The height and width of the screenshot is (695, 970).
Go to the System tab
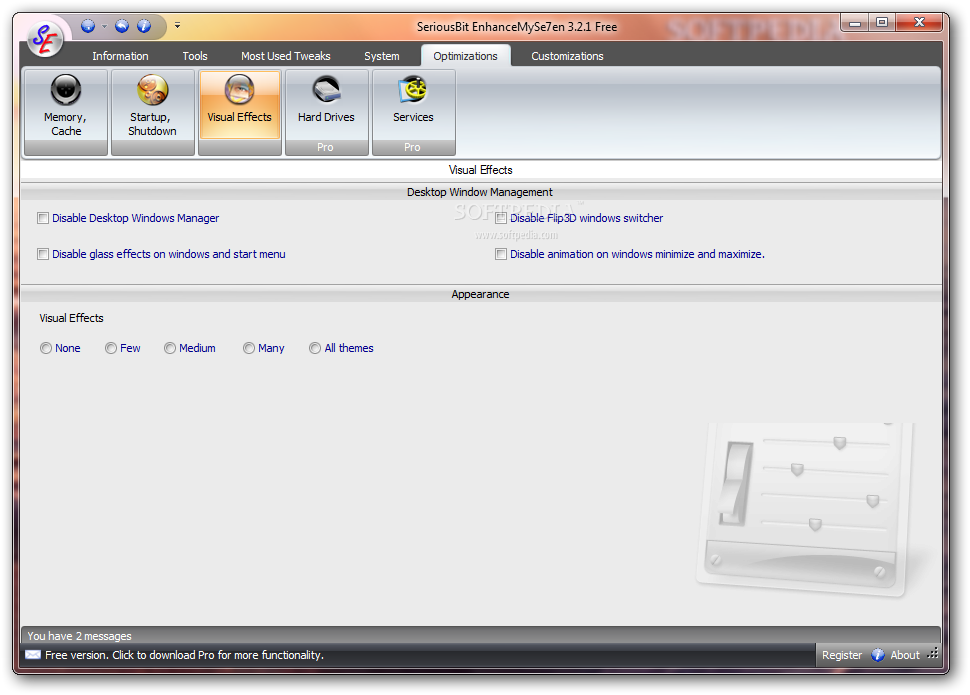point(382,56)
